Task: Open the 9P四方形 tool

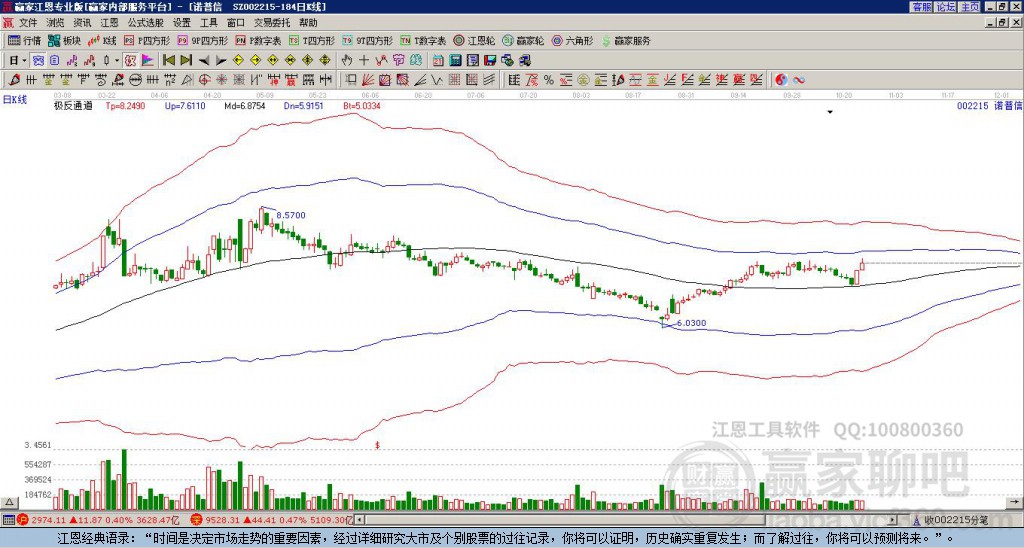Action: [203, 40]
